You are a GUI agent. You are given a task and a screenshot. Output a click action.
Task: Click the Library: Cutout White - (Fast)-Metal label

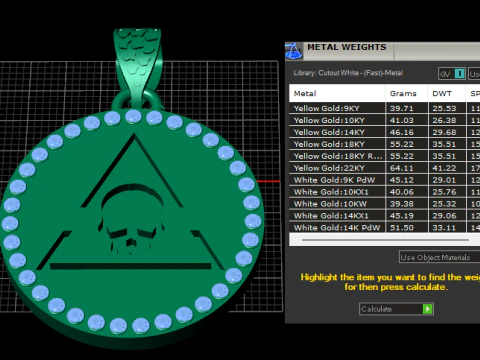(x=348, y=73)
